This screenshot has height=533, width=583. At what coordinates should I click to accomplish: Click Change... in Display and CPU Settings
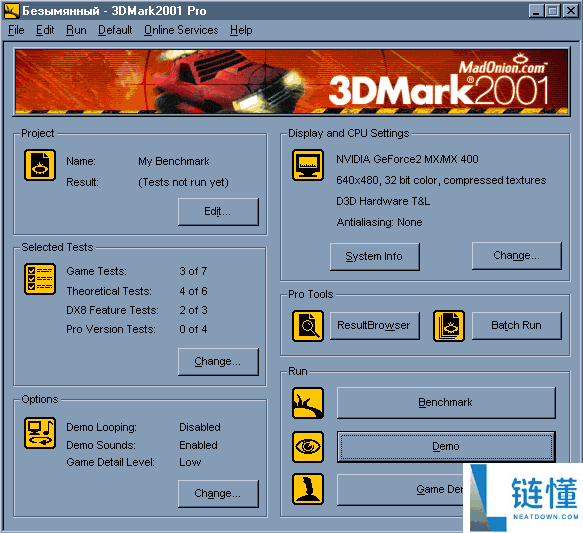pos(516,256)
